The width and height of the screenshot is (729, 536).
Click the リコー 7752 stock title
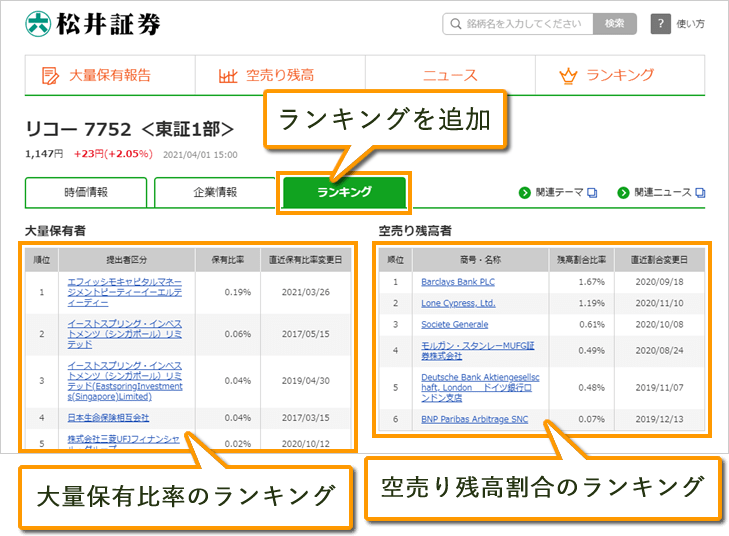(x=129, y=129)
